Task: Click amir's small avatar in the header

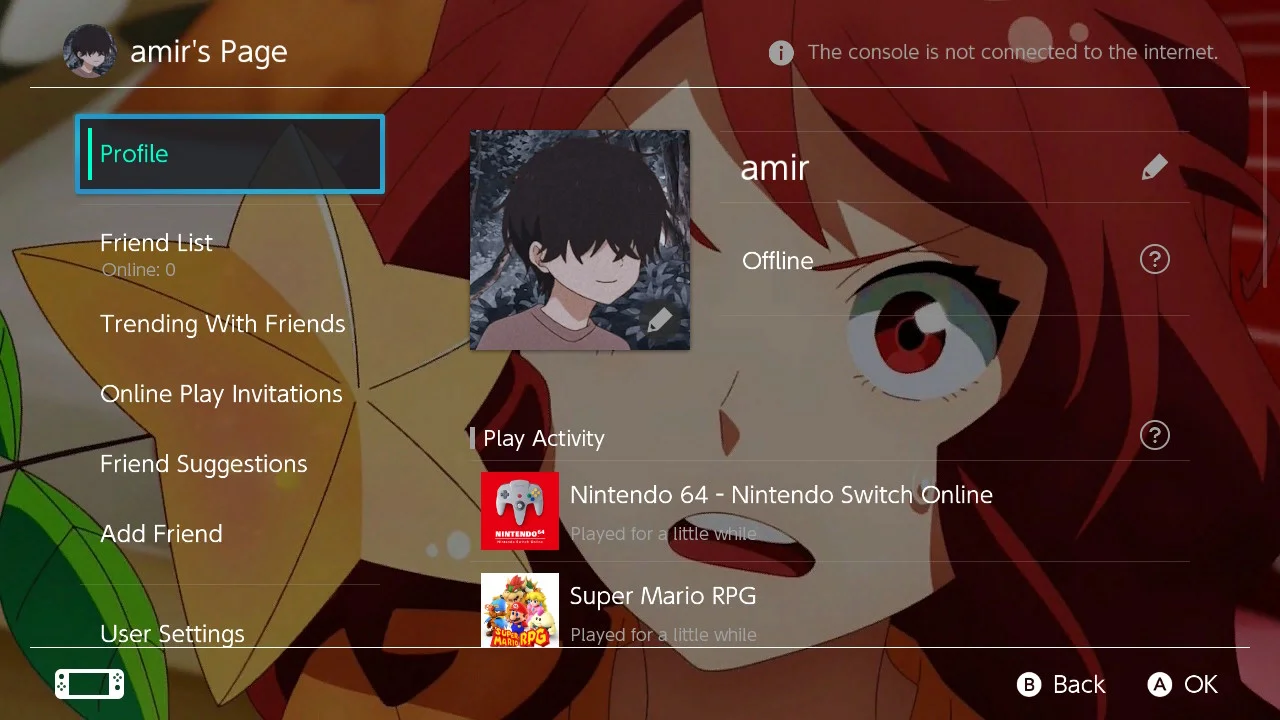Action: coord(90,51)
